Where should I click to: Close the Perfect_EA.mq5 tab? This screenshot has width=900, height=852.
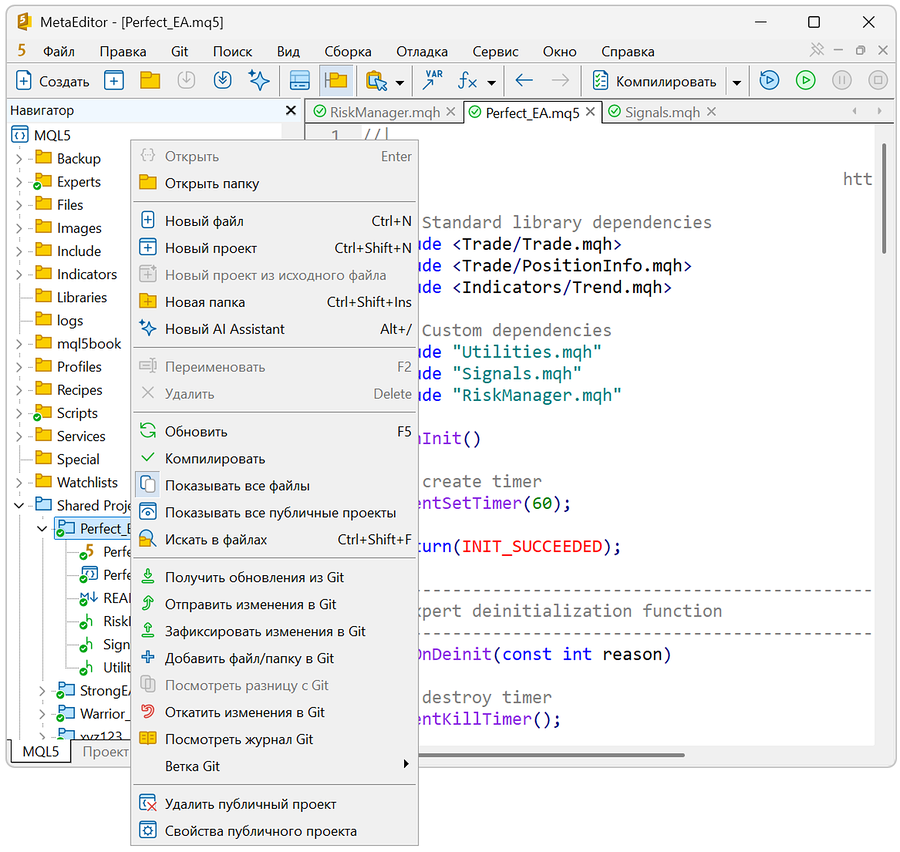[x=590, y=112]
